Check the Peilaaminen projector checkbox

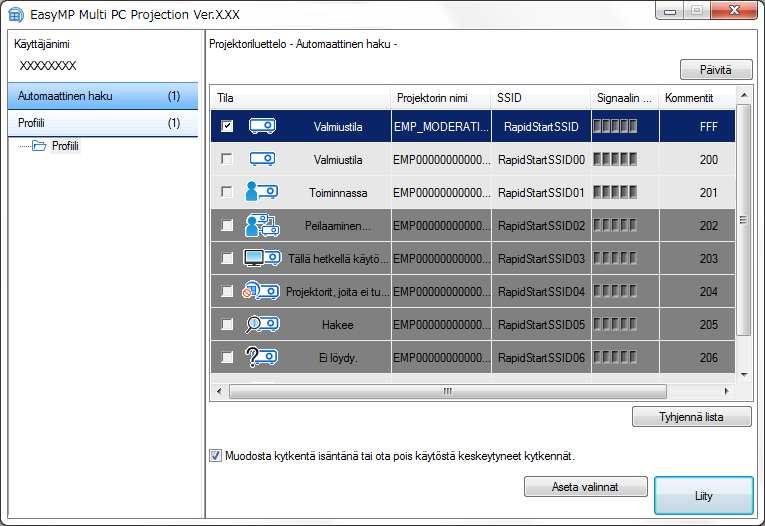(227, 225)
